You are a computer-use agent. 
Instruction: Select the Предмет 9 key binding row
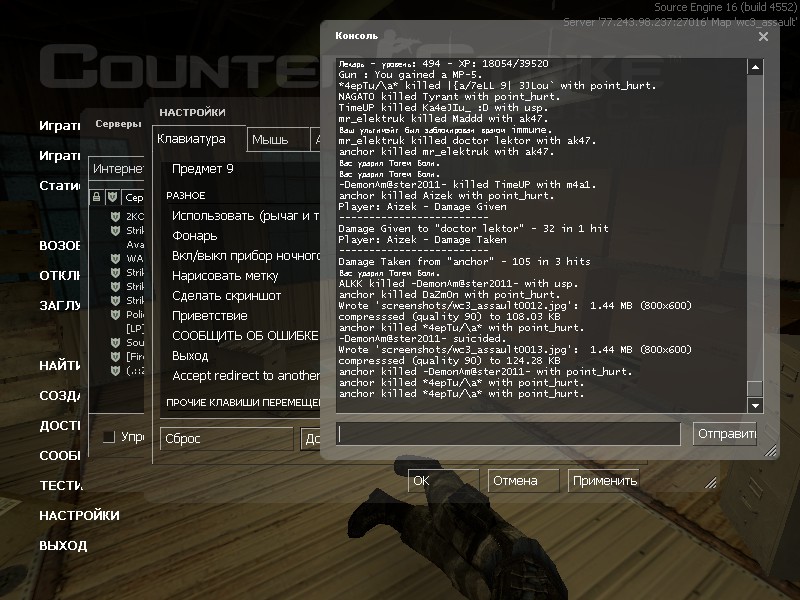pyautogui.click(x=242, y=169)
